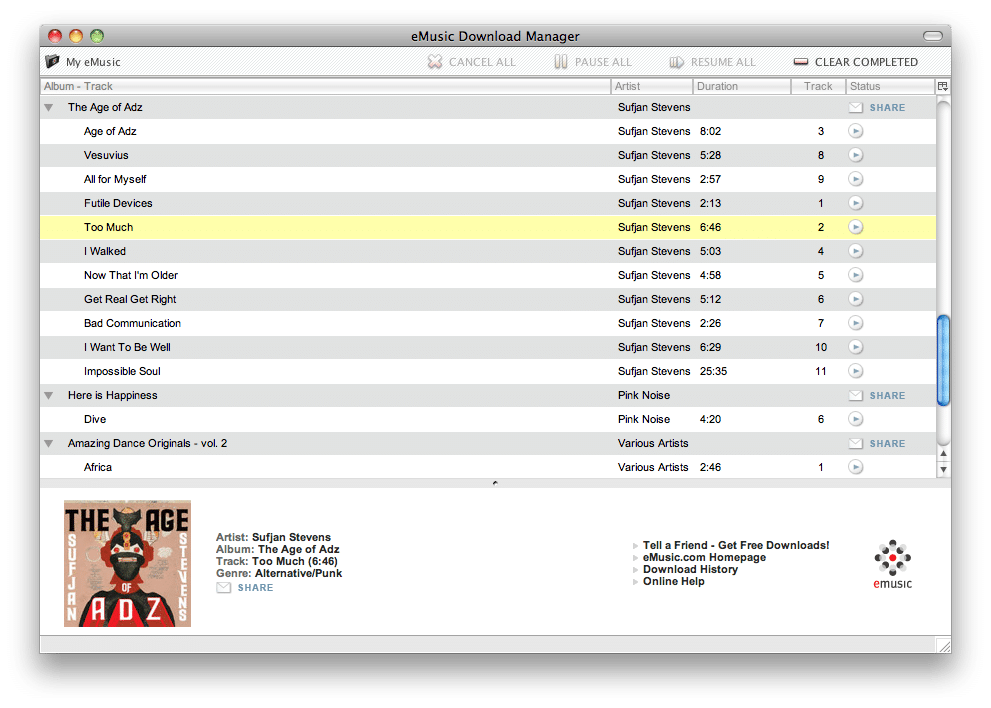991x708 pixels.
Task: Open the Download History link
Action: coord(690,569)
